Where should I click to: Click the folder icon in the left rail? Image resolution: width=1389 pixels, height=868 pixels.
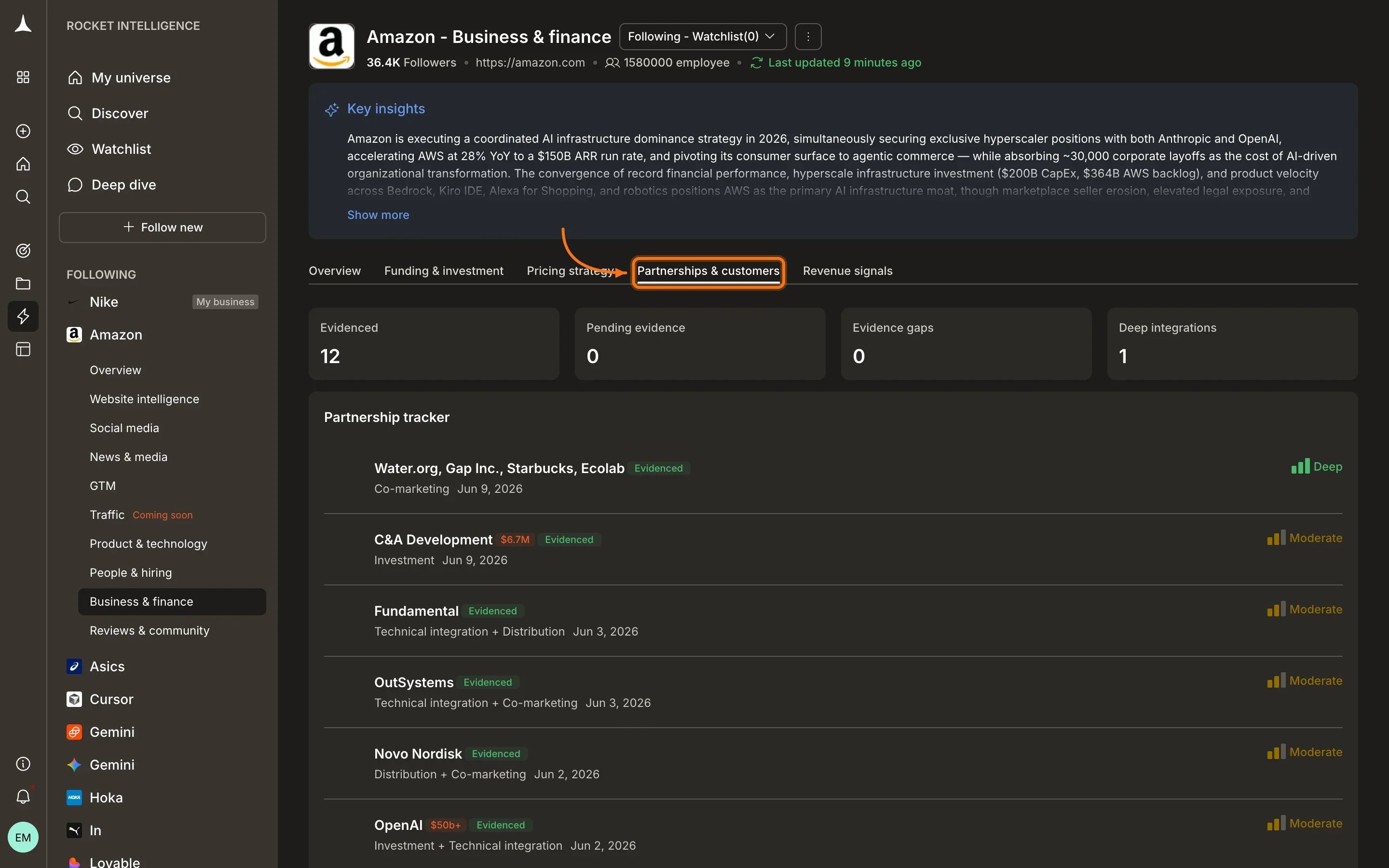point(23,284)
